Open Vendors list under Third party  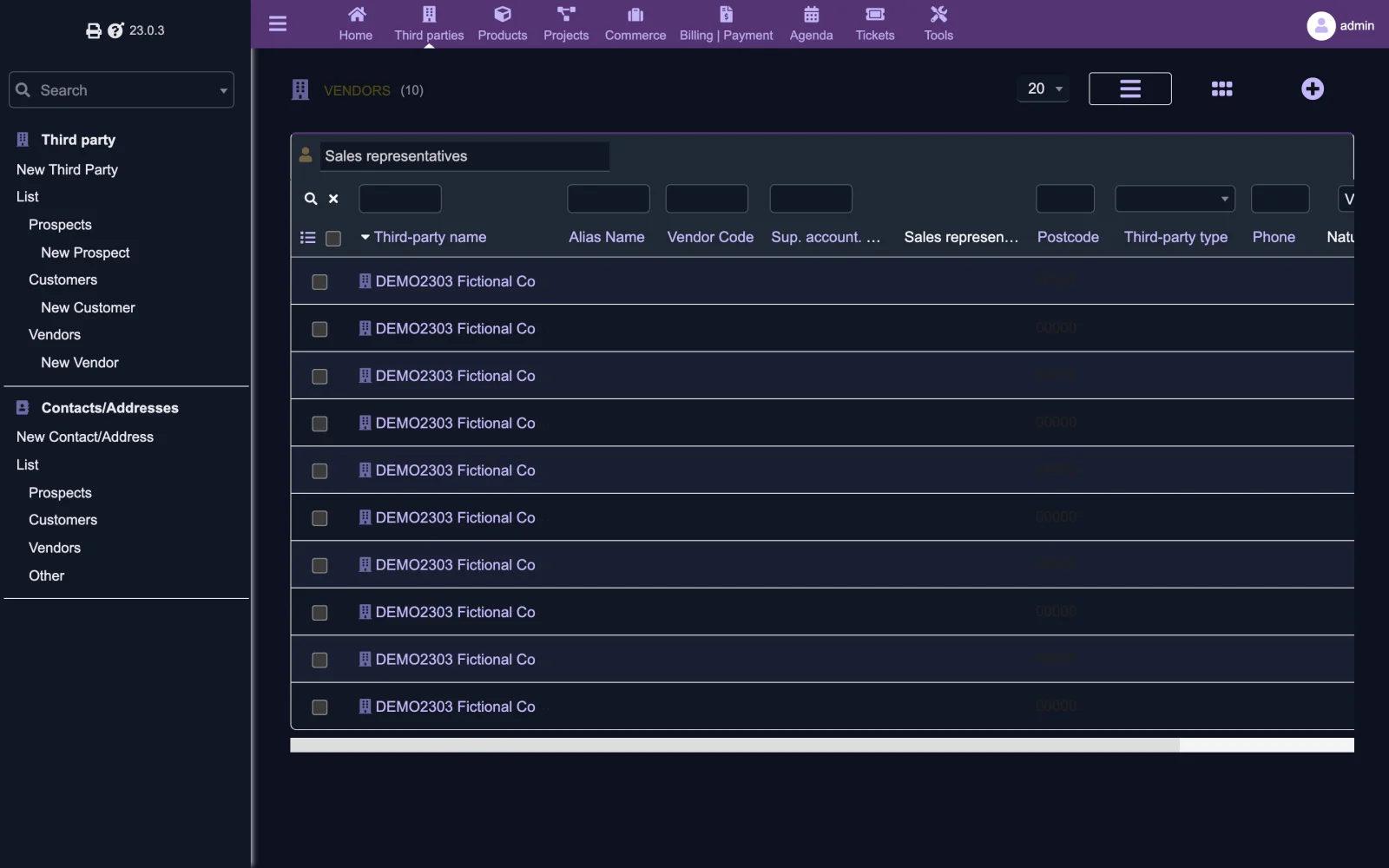[55, 335]
